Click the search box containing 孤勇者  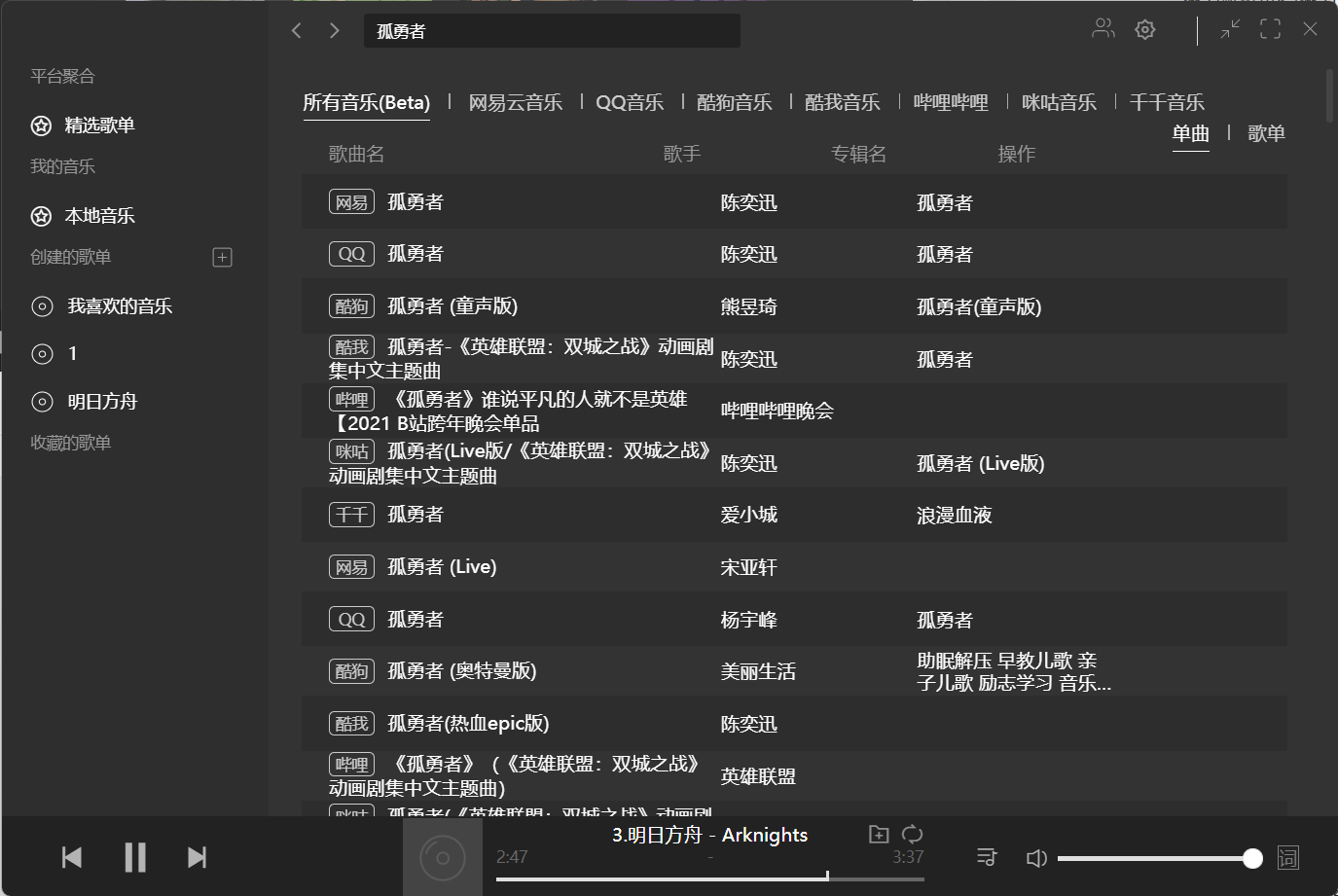[552, 31]
